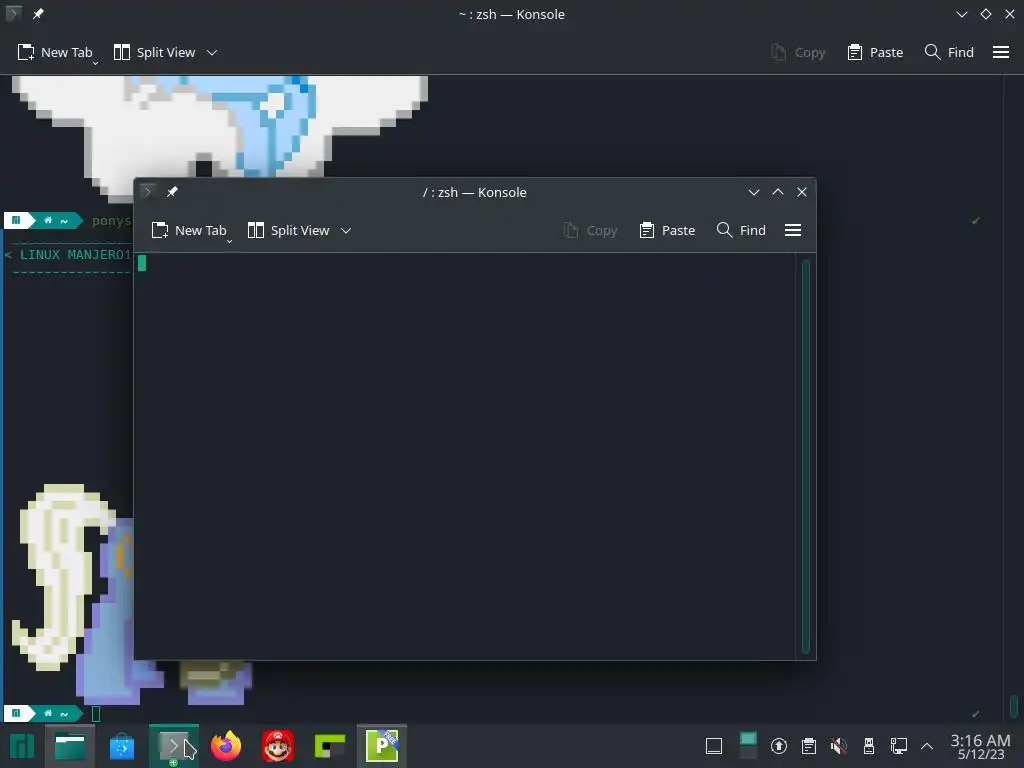Open file manager icon in taskbar
The image size is (1024, 768).
[70, 746]
